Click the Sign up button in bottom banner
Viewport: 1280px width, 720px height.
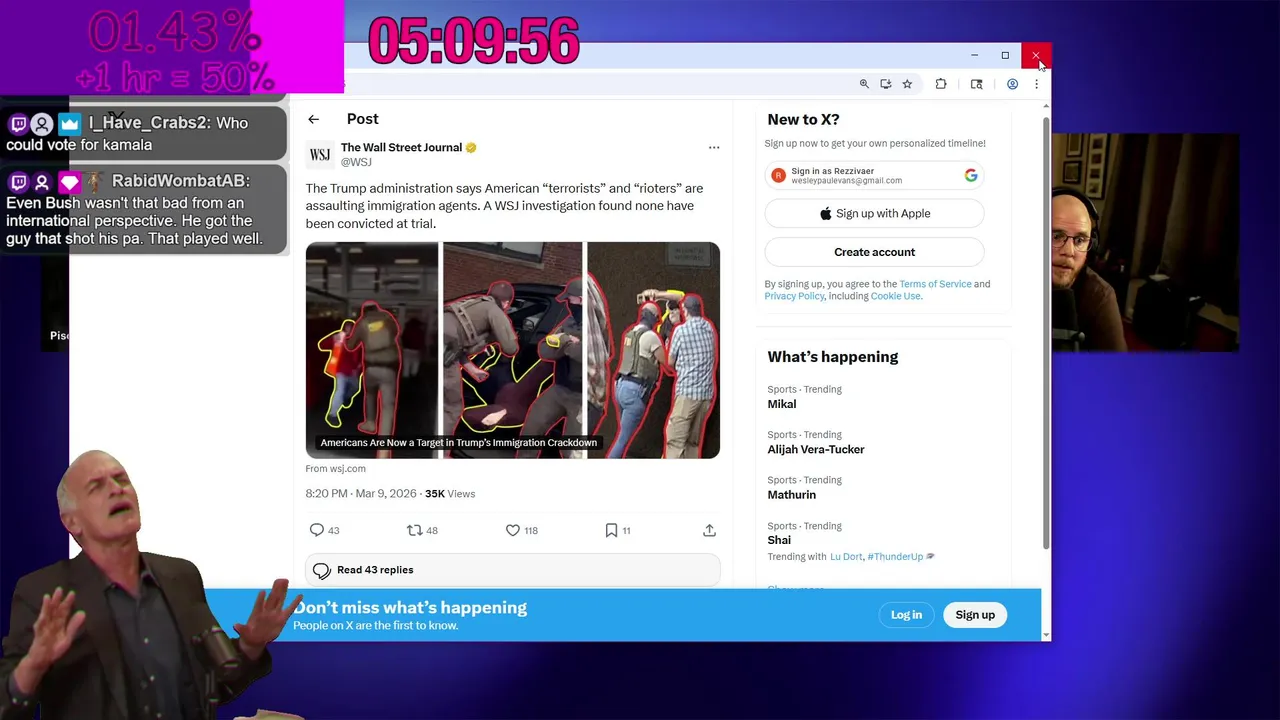(x=975, y=615)
